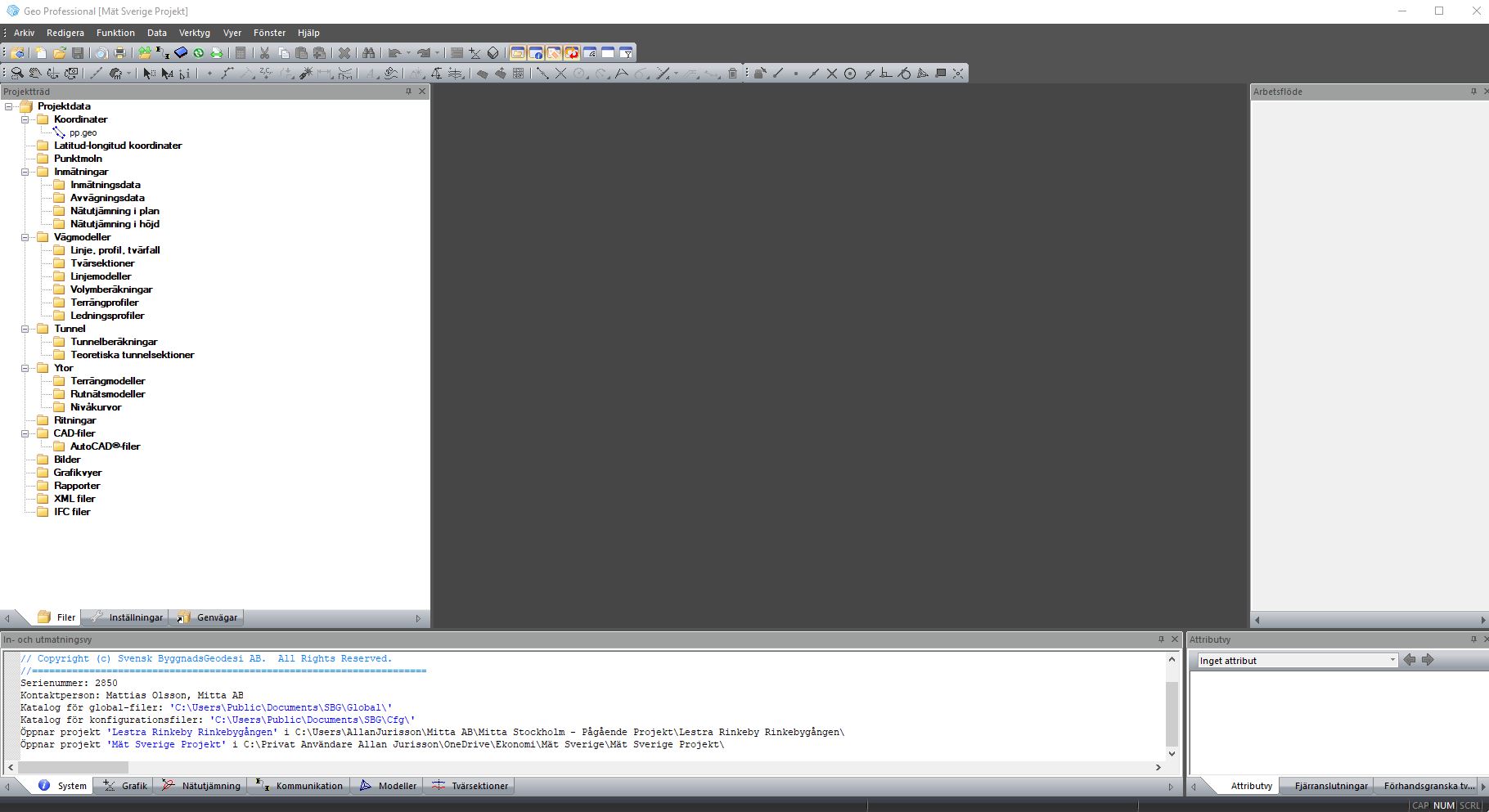
Task: Select the Terrängmodeller folder
Action: click(107, 381)
